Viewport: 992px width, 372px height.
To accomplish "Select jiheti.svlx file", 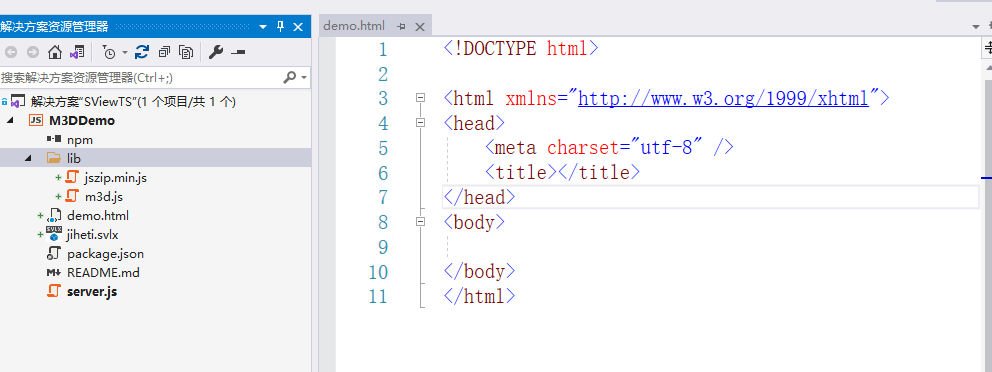I will [92, 235].
